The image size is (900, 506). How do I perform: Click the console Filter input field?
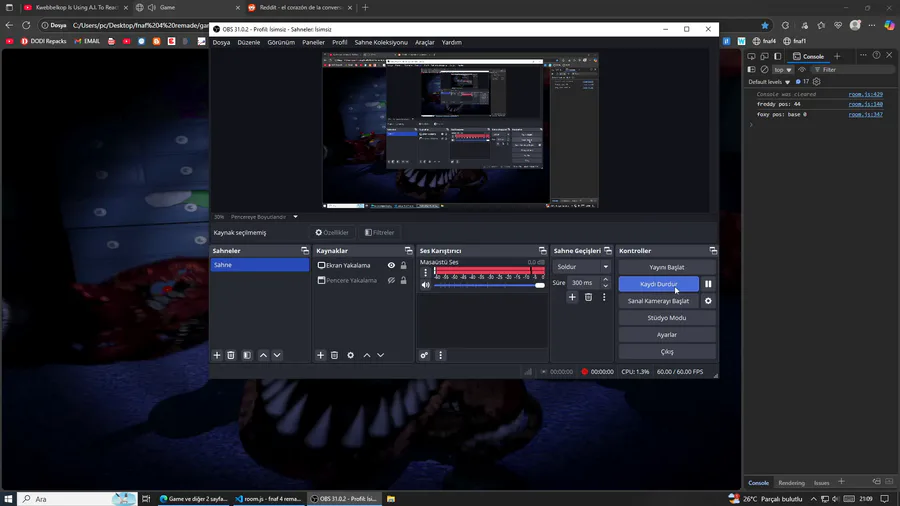pos(852,69)
